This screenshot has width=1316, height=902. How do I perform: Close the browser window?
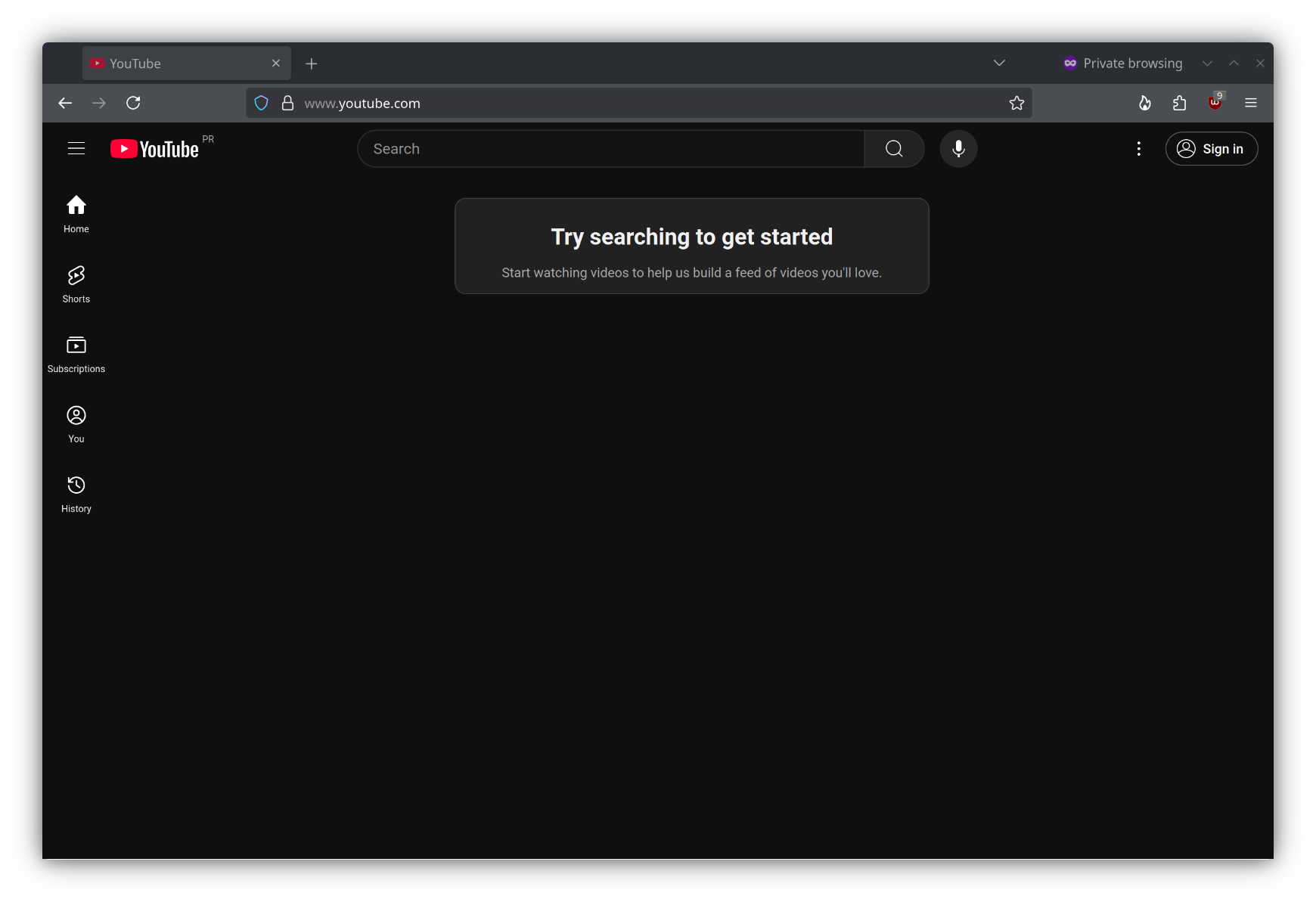pyautogui.click(x=1260, y=64)
